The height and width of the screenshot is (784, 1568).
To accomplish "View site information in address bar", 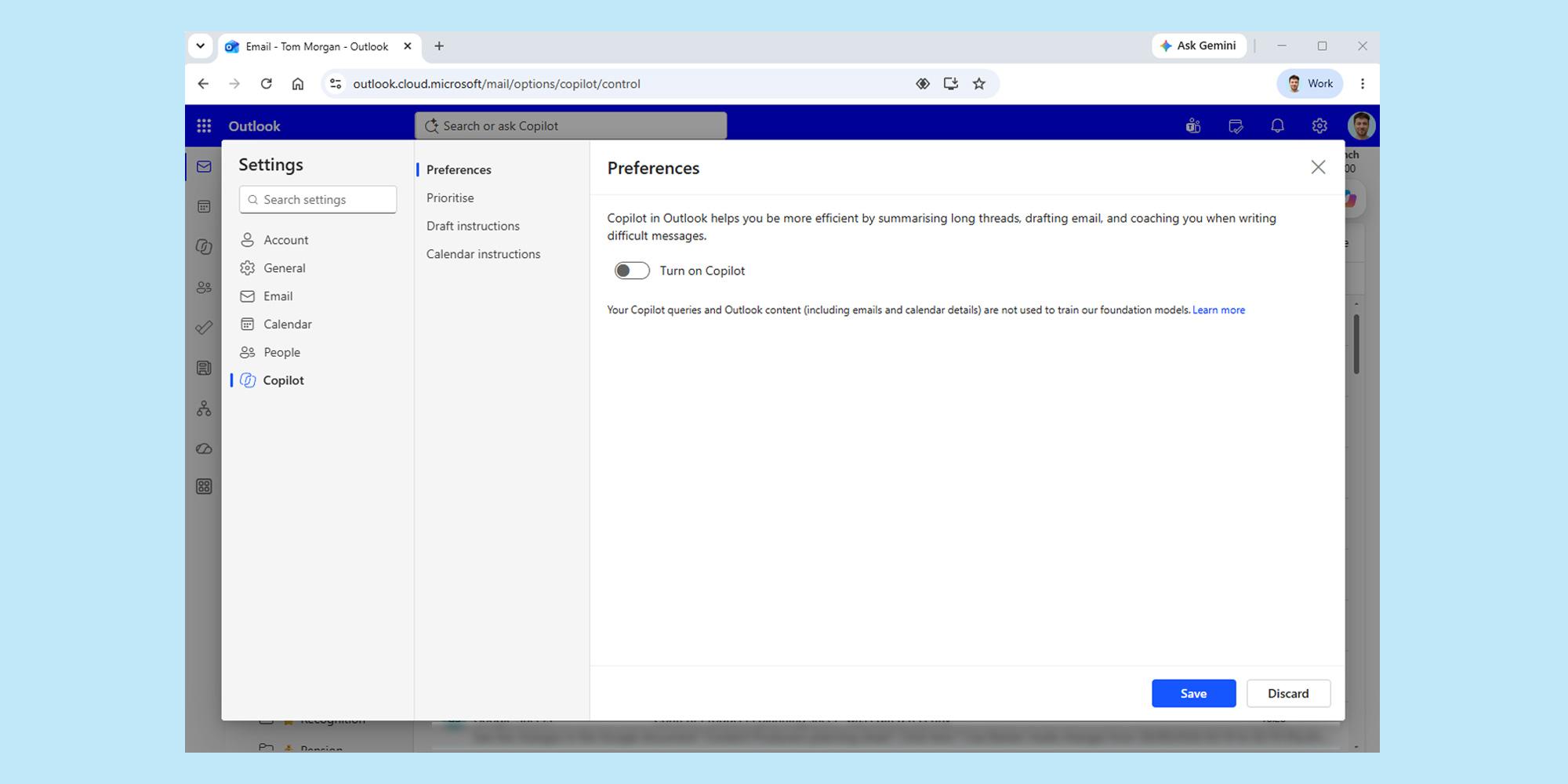I will tap(336, 84).
